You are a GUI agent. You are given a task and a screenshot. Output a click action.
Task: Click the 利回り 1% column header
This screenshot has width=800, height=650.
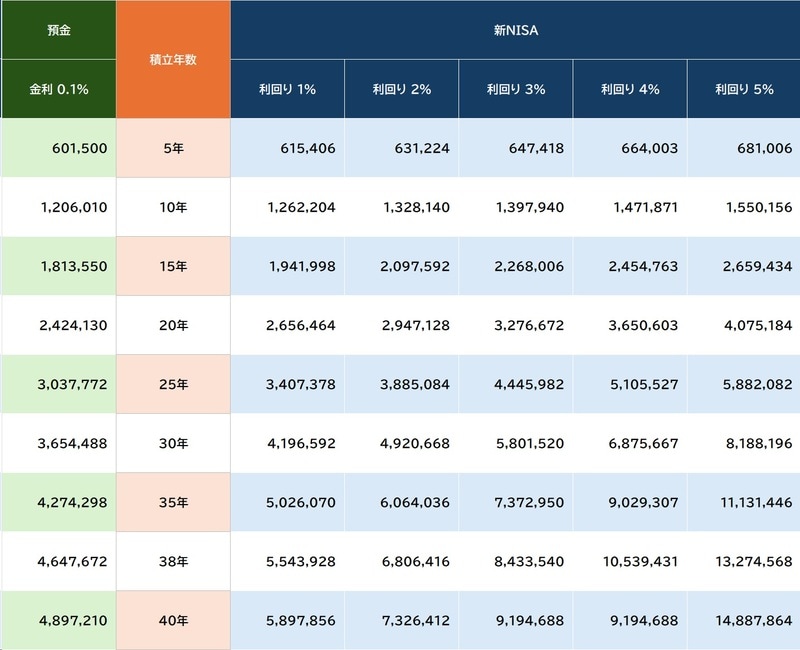[x=288, y=89]
